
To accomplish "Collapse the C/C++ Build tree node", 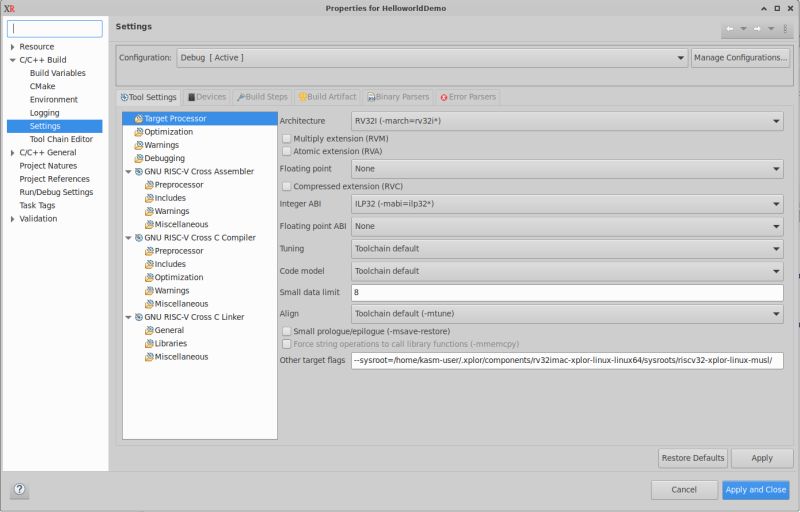I will tap(12, 60).
